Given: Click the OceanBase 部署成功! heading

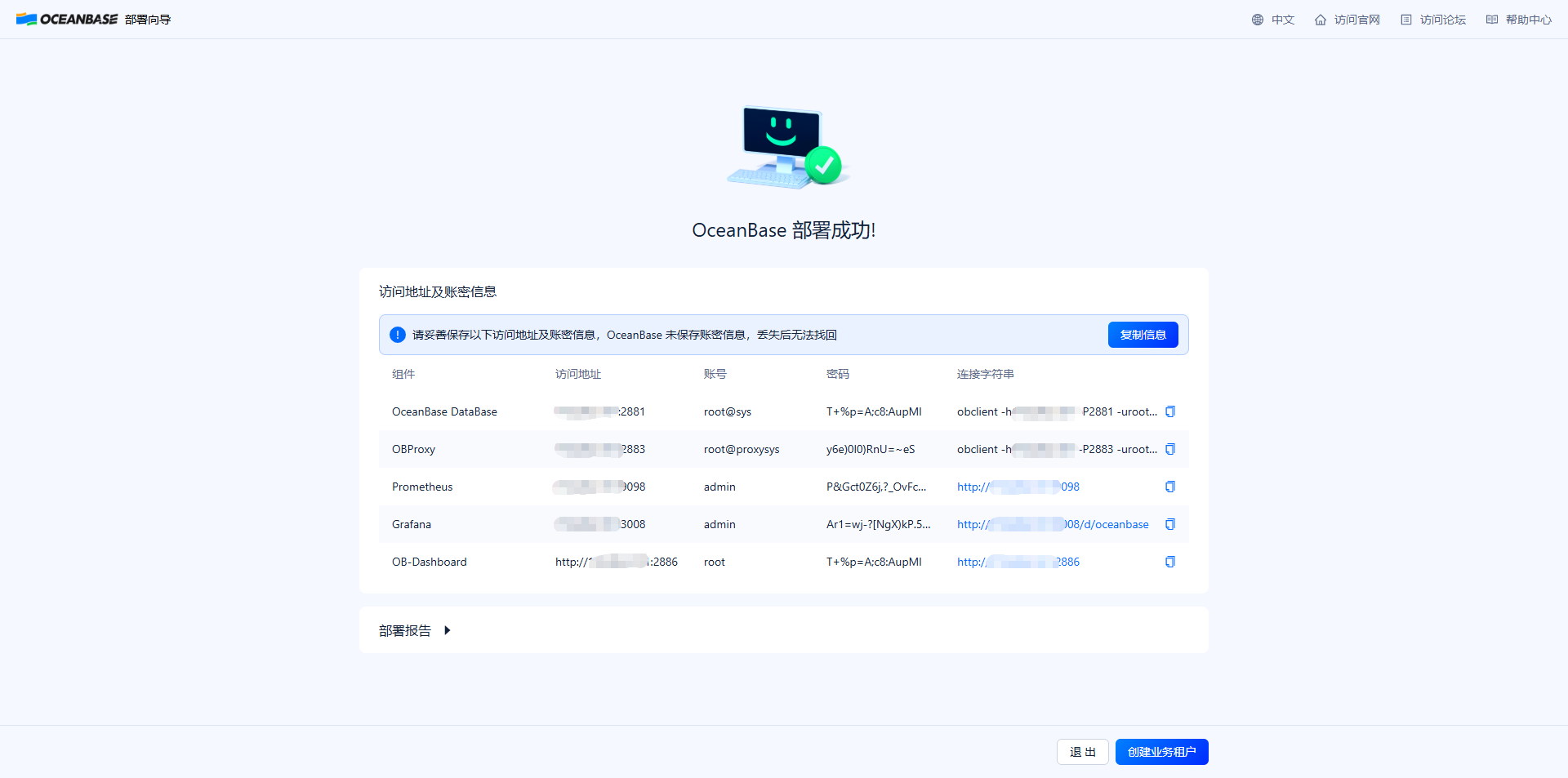Looking at the screenshot, I should (x=784, y=230).
